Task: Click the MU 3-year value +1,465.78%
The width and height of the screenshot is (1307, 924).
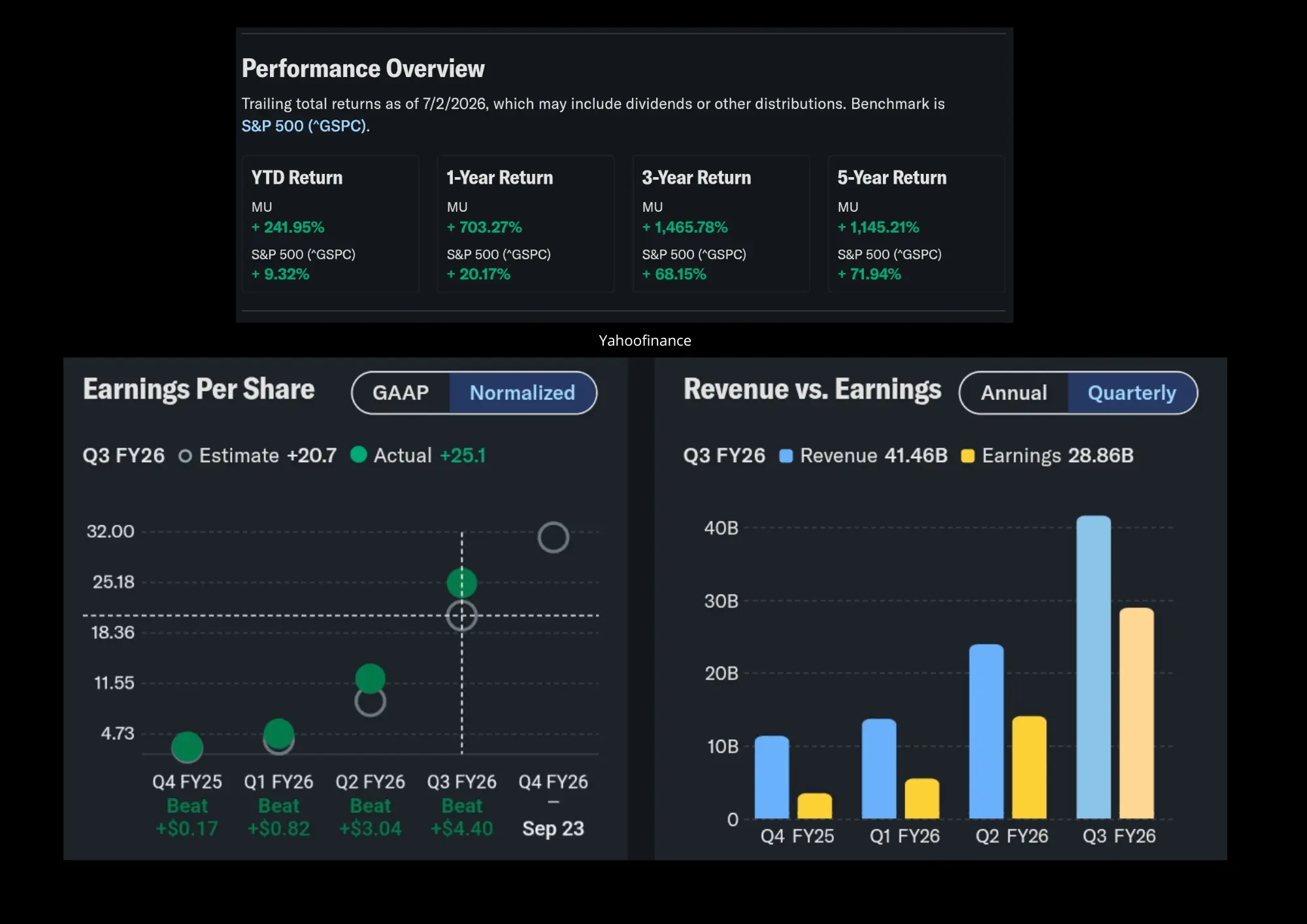Action: 685,227
